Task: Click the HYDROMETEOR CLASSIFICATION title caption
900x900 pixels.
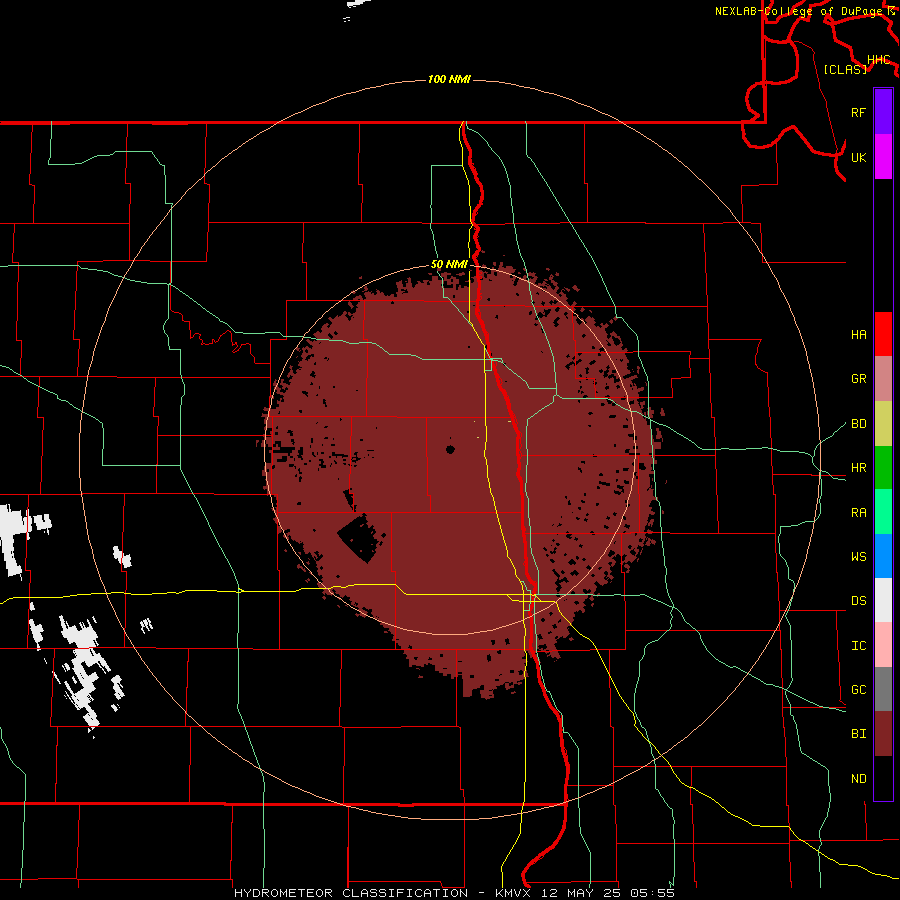Action: tap(351, 893)
